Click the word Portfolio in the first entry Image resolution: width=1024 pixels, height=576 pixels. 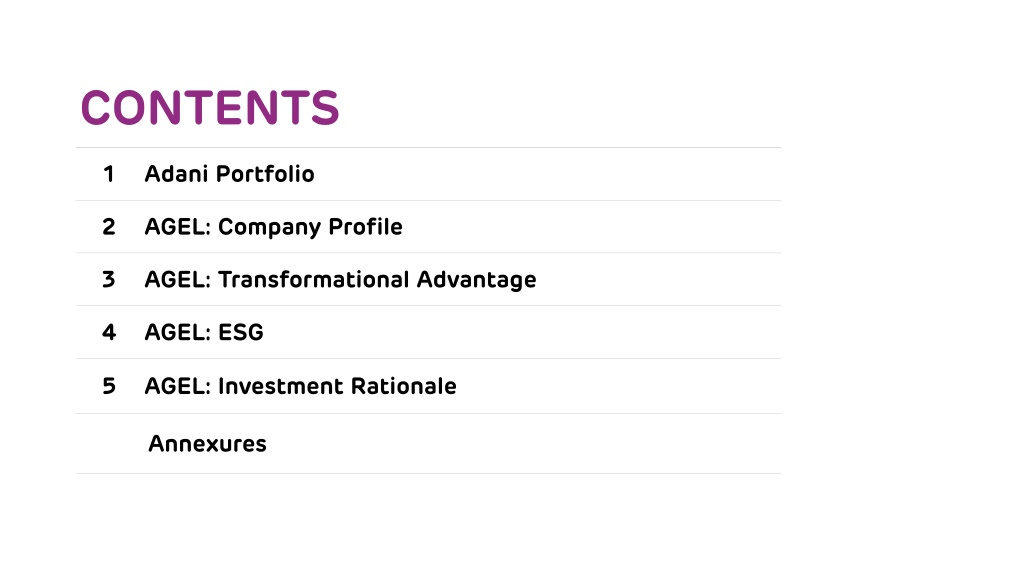265,174
